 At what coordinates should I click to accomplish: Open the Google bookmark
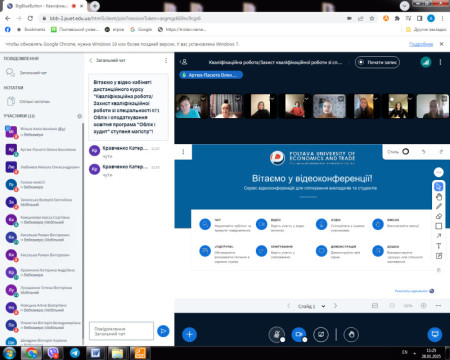pos(141,30)
